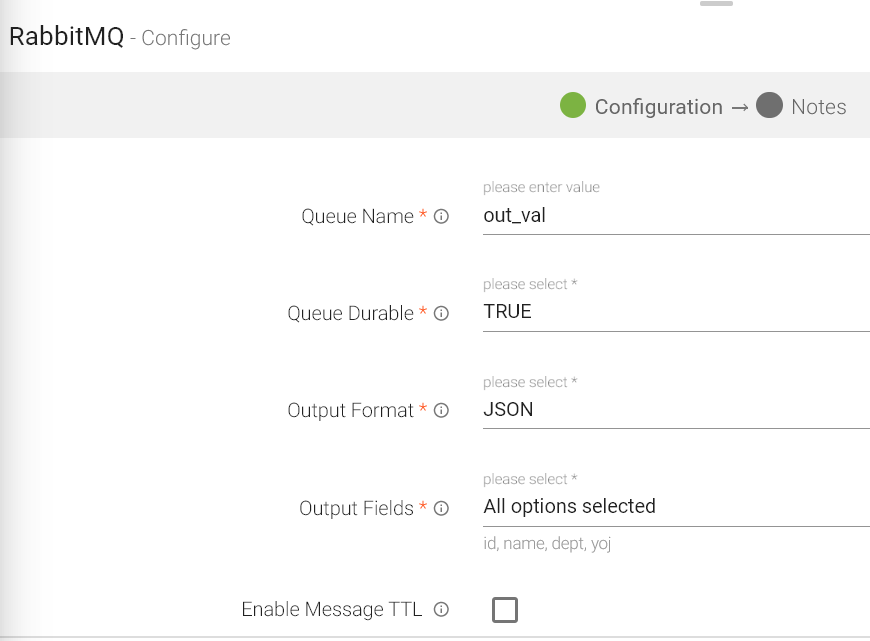Open the Queue Durable dropdown showing TRUE

coord(675,312)
